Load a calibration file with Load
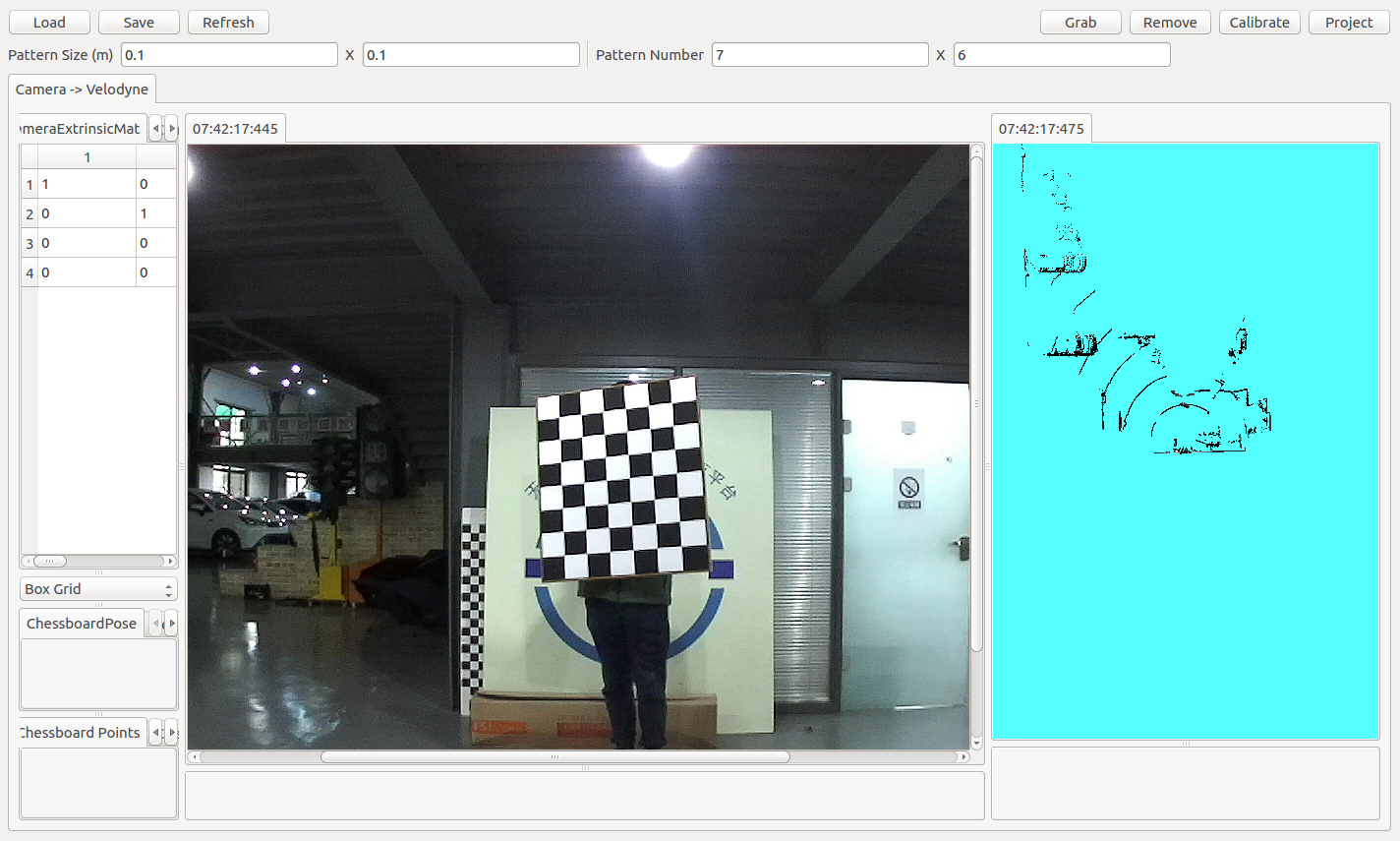Image resolution: width=1400 pixels, height=841 pixels. coord(49,23)
